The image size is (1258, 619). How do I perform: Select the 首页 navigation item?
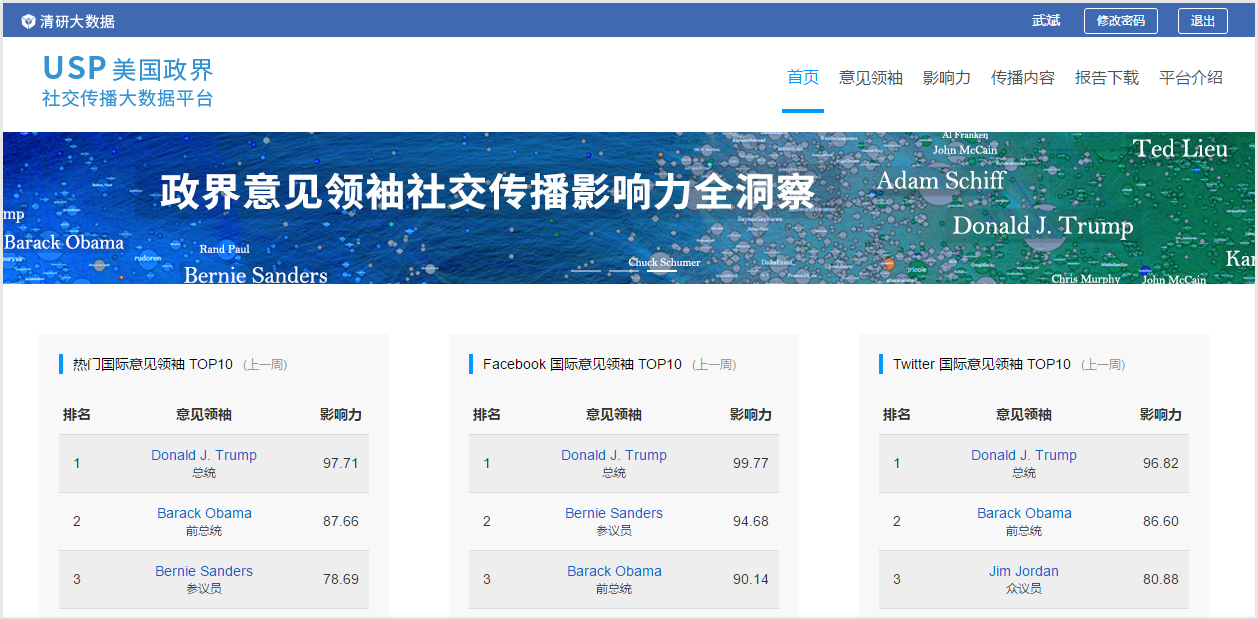[803, 77]
